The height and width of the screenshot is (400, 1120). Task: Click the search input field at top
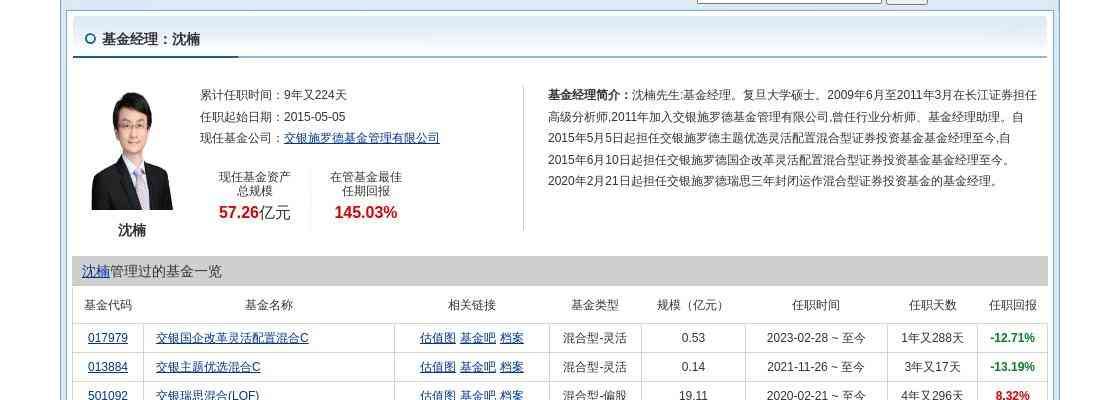788,1
